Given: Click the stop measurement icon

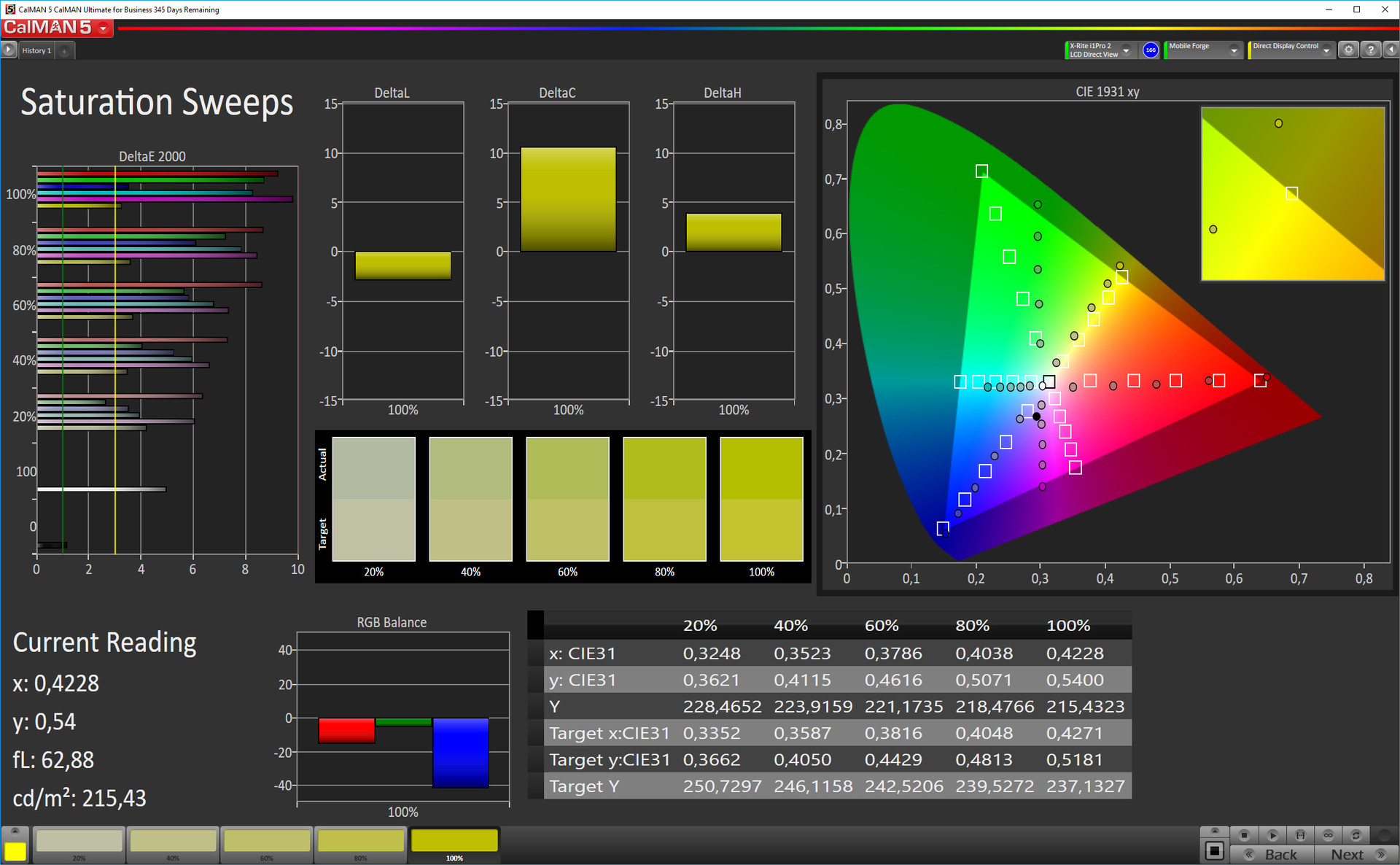Looking at the screenshot, I should point(1244,835).
